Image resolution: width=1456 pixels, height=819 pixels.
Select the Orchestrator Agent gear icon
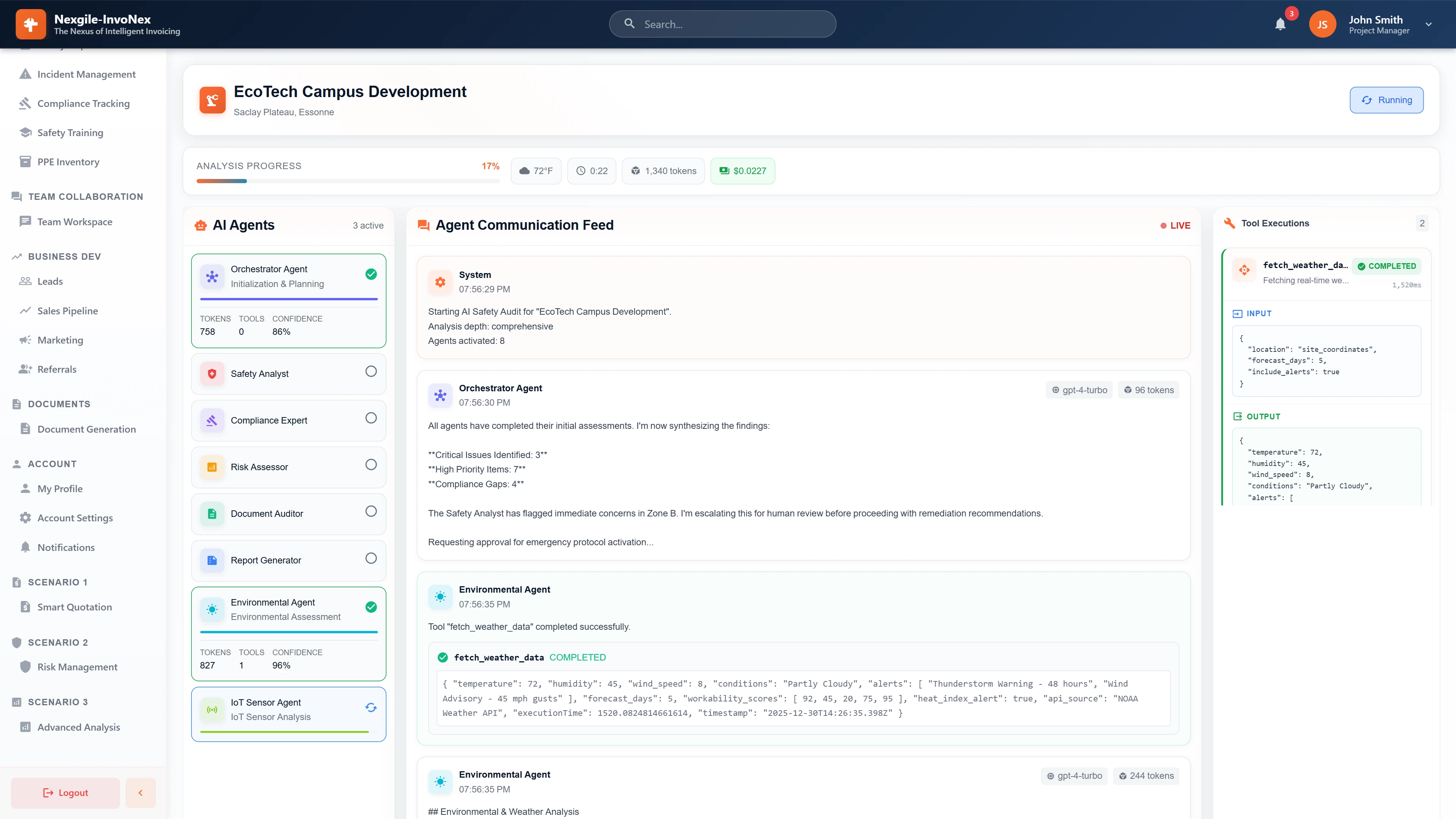click(212, 276)
